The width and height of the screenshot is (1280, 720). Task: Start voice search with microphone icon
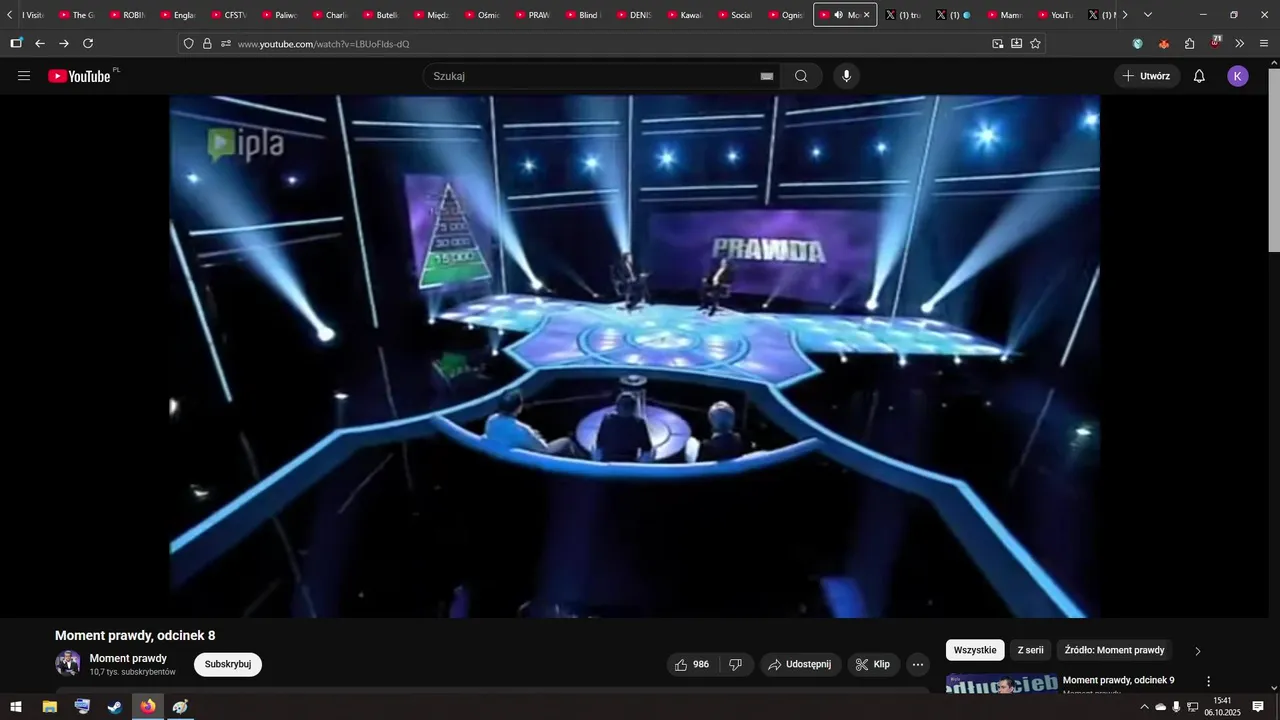click(847, 76)
